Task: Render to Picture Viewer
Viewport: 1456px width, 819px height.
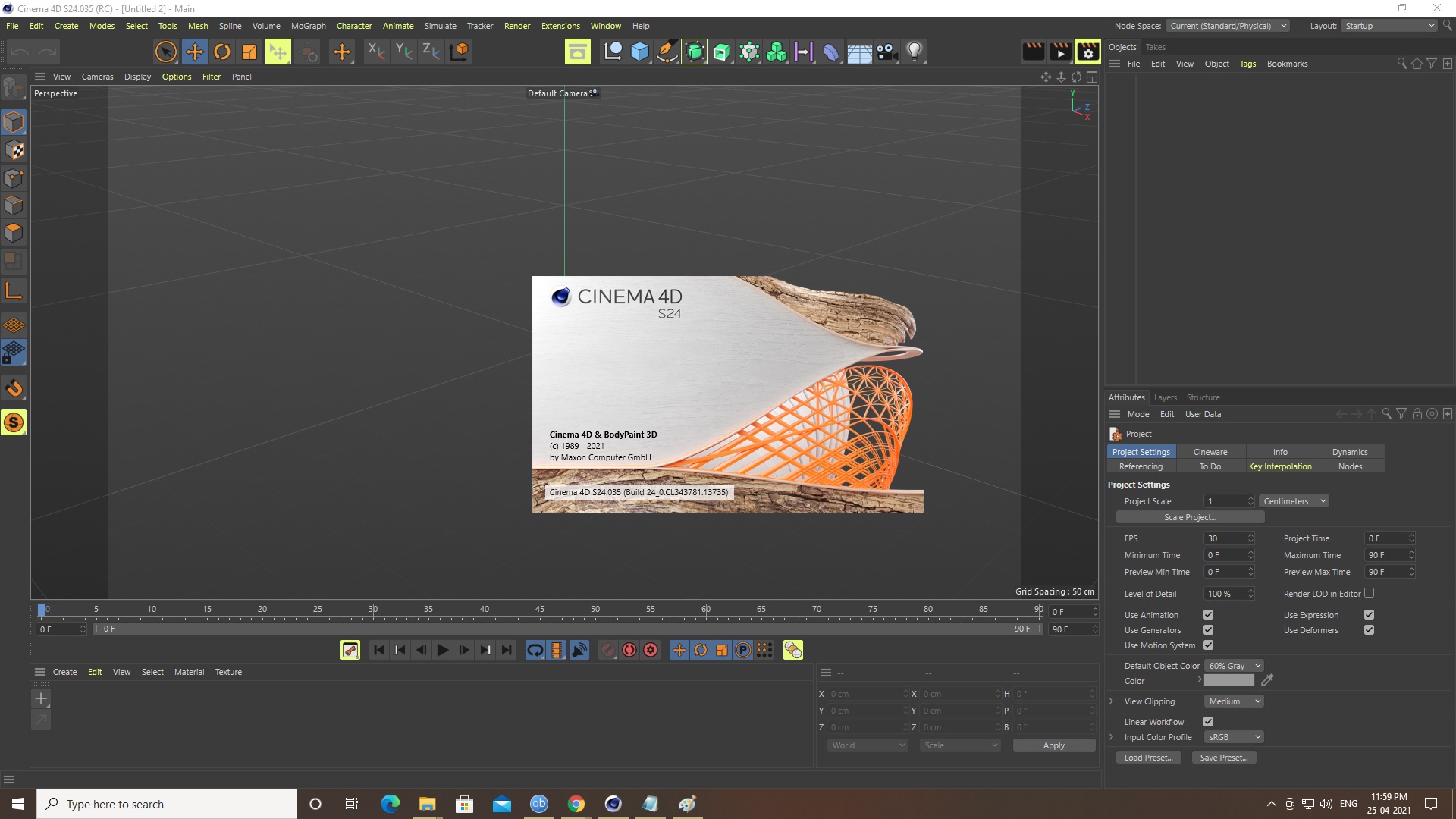Action: click(1060, 52)
